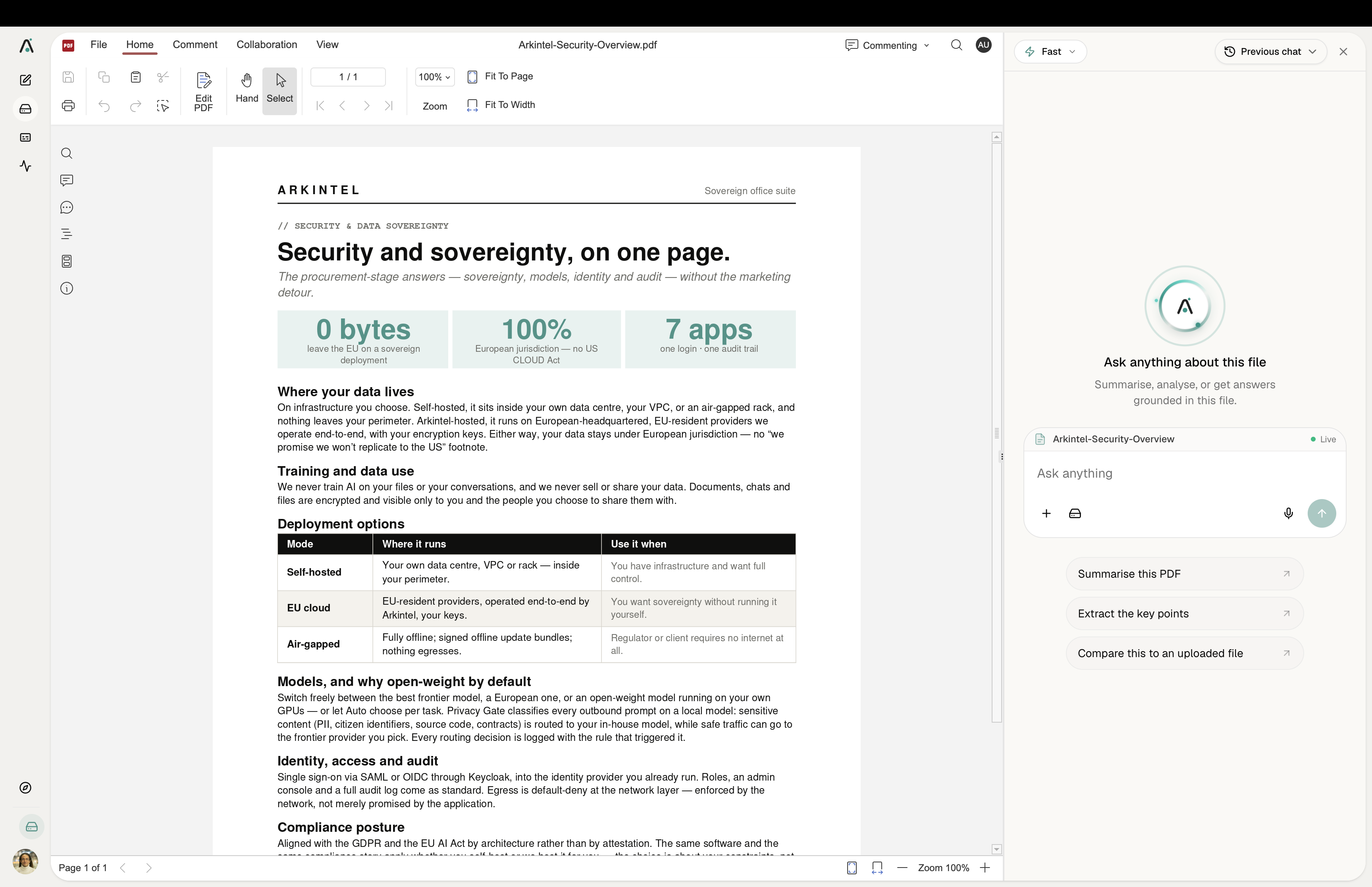Click Fit To Page button
Viewport: 1372px width, 887px height.
click(x=500, y=77)
